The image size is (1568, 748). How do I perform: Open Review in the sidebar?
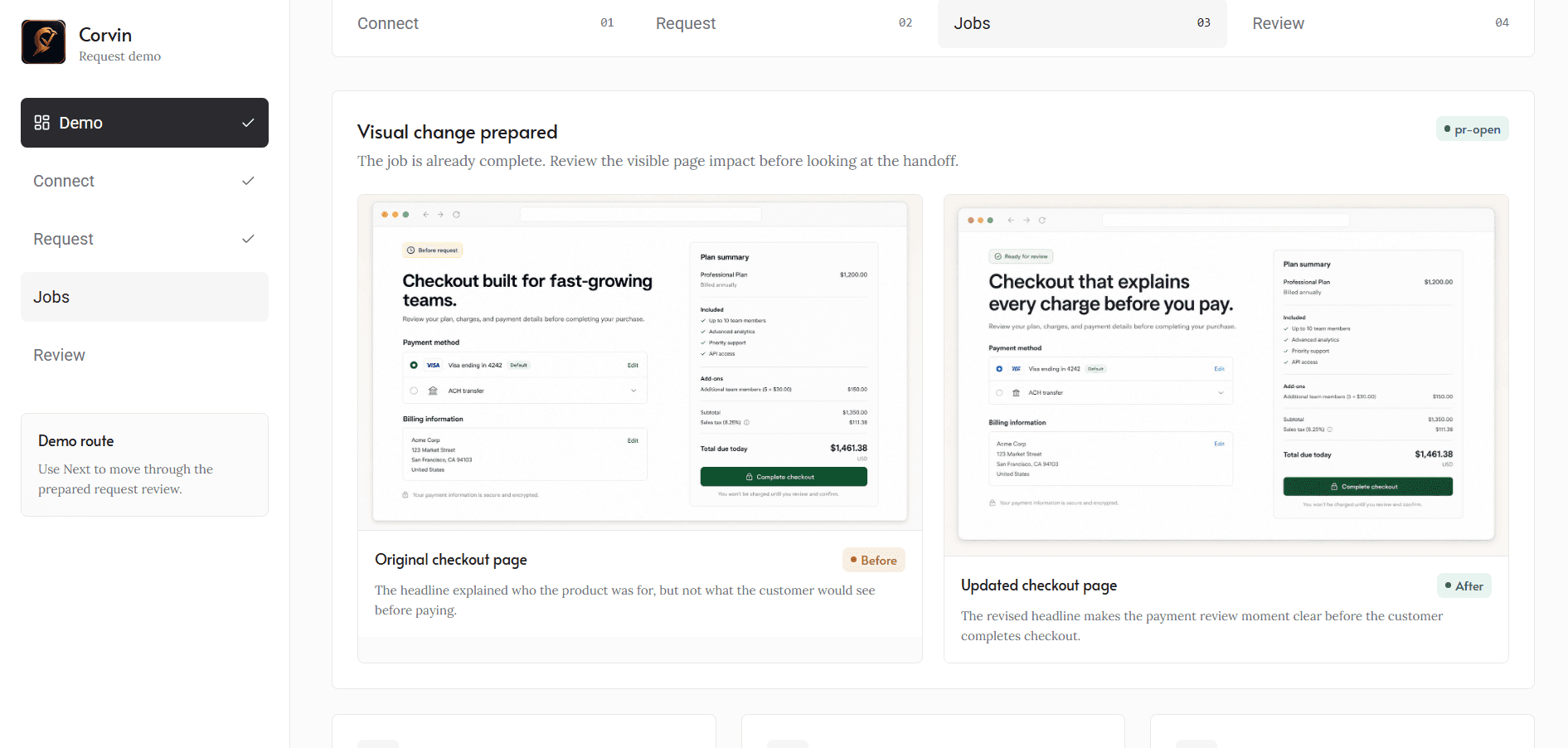(144, 355)
